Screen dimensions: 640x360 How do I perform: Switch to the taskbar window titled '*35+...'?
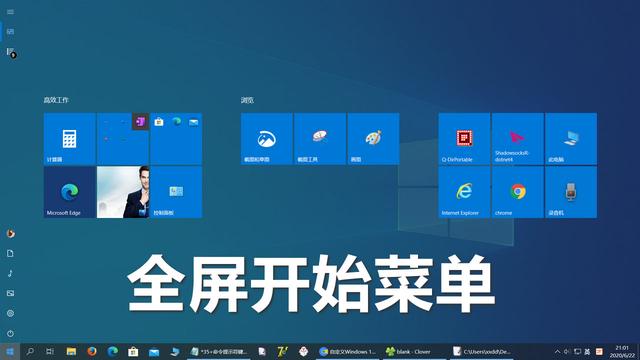coord(219,351)
